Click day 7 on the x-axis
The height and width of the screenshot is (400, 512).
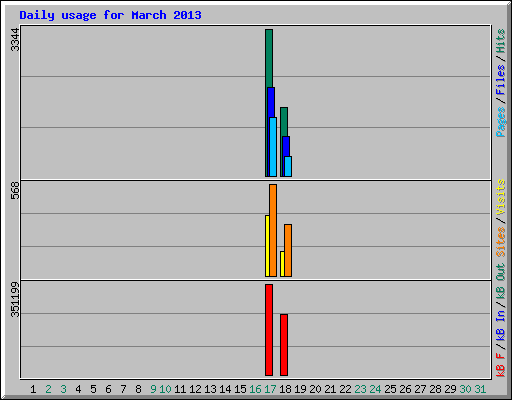123,389
